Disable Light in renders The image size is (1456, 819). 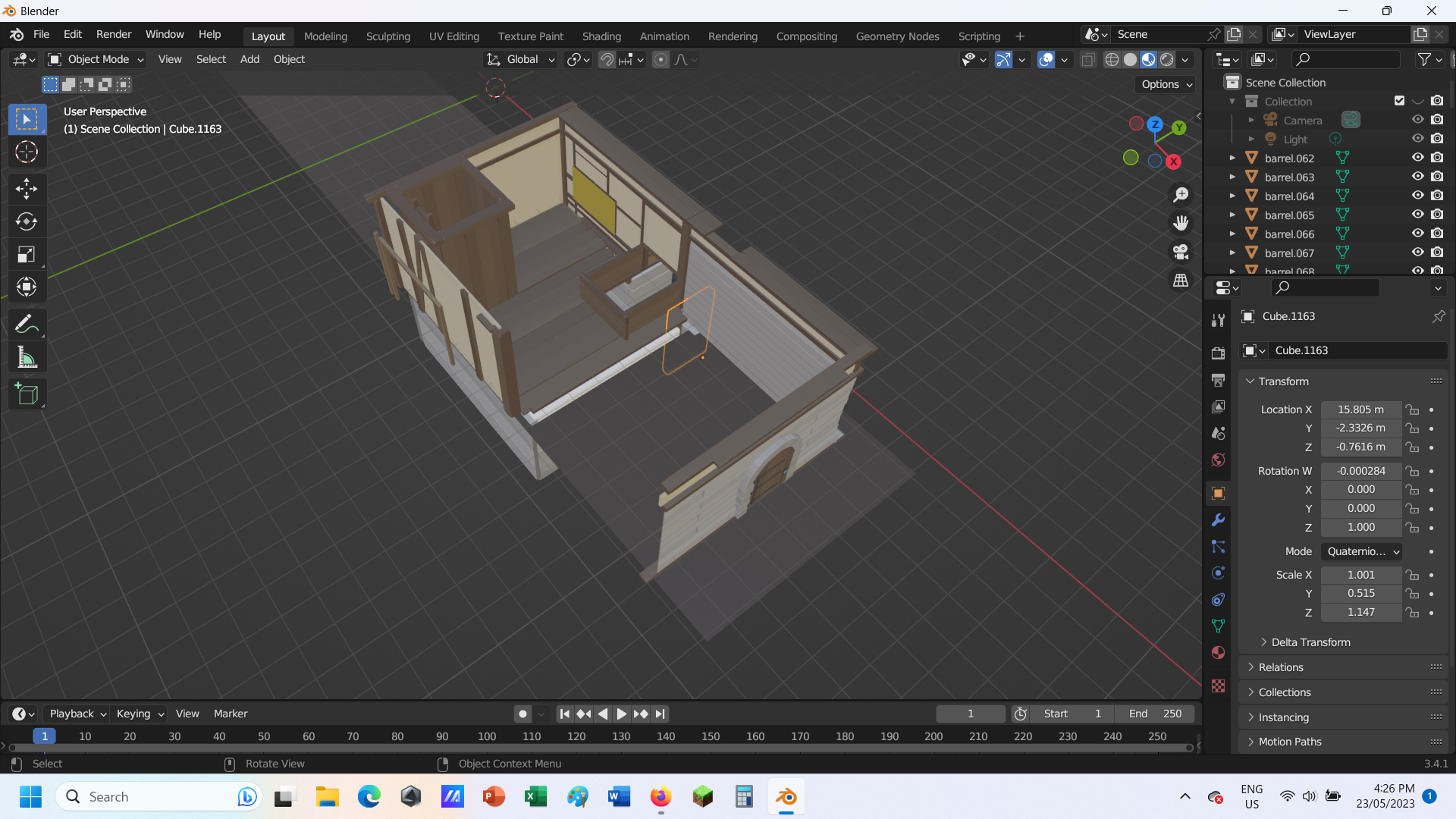tap(1437, 139)
